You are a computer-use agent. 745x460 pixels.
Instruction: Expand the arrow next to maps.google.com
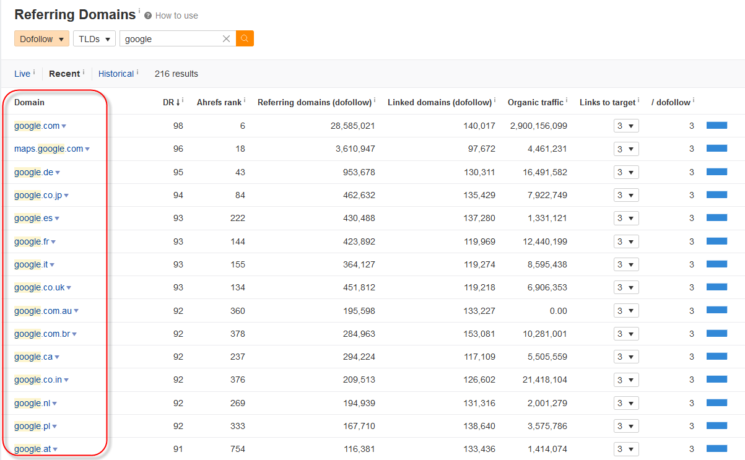tap(87, 149)
